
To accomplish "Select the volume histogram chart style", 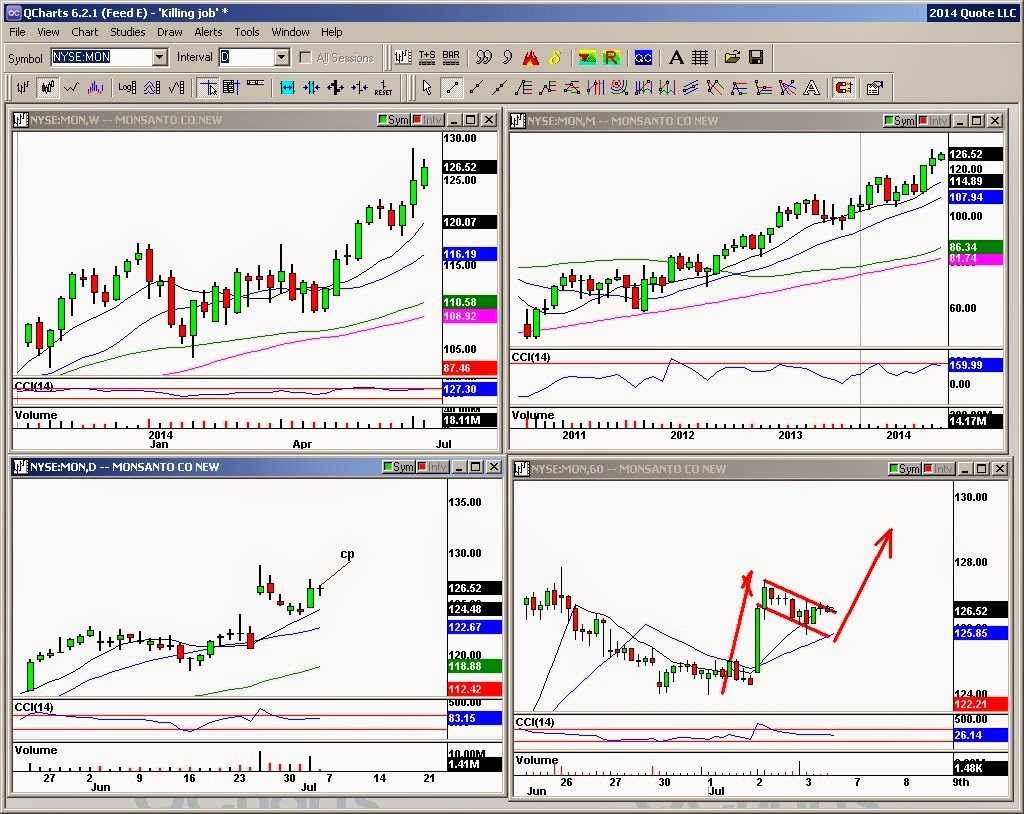I will pos(96,88).
